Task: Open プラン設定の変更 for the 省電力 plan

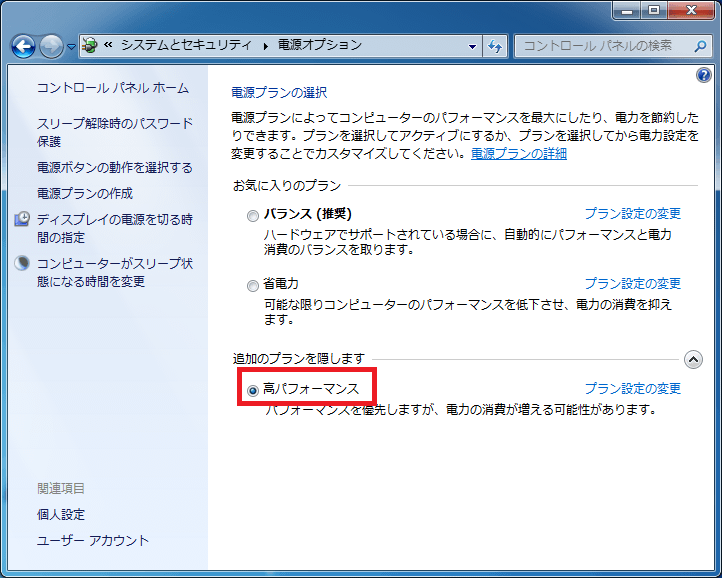Action: point(632,284)
